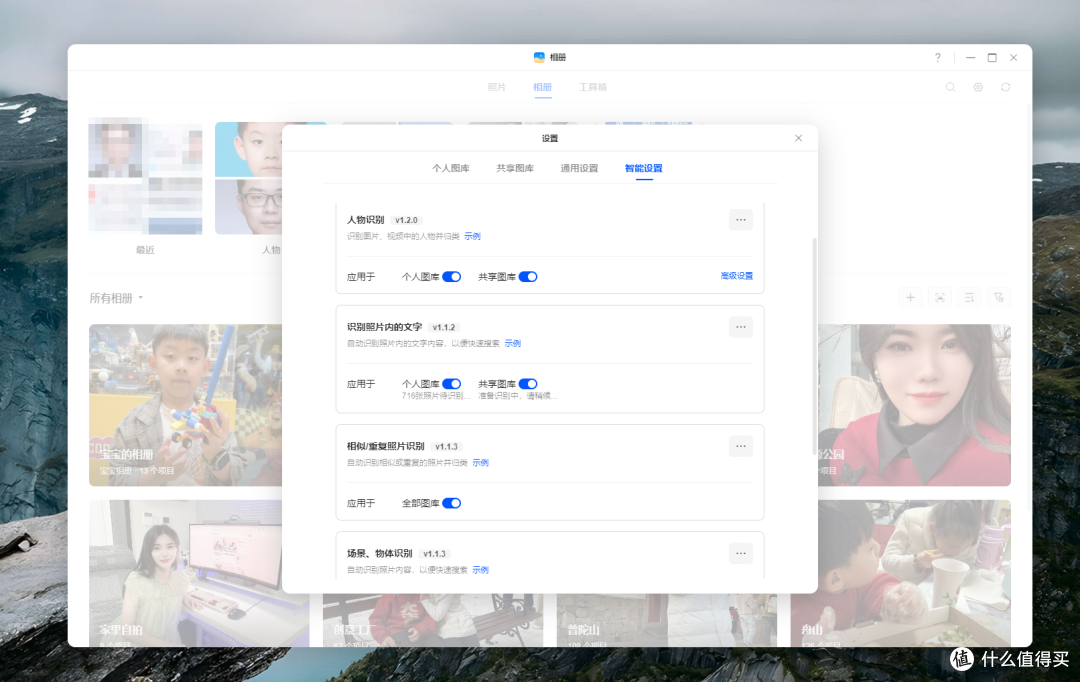Switch to 共享图库 settings tab
1080x682 pixels.
pos(515,168)
